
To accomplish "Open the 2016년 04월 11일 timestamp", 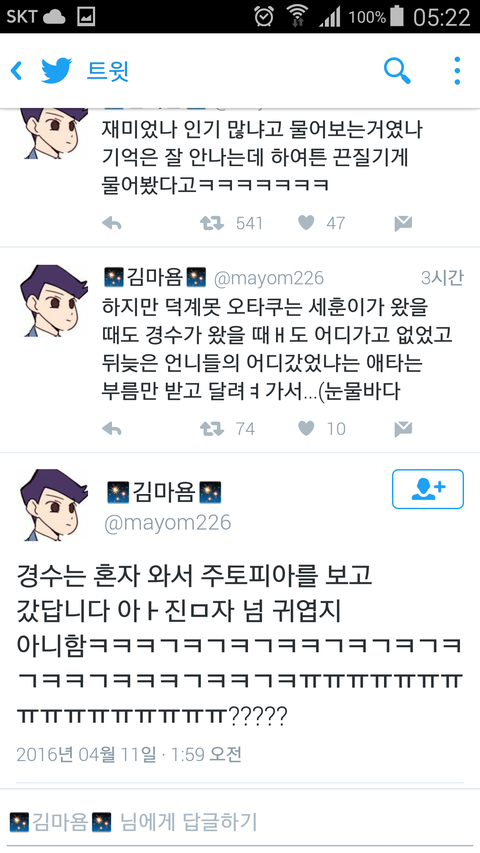I will coord(128,755).
